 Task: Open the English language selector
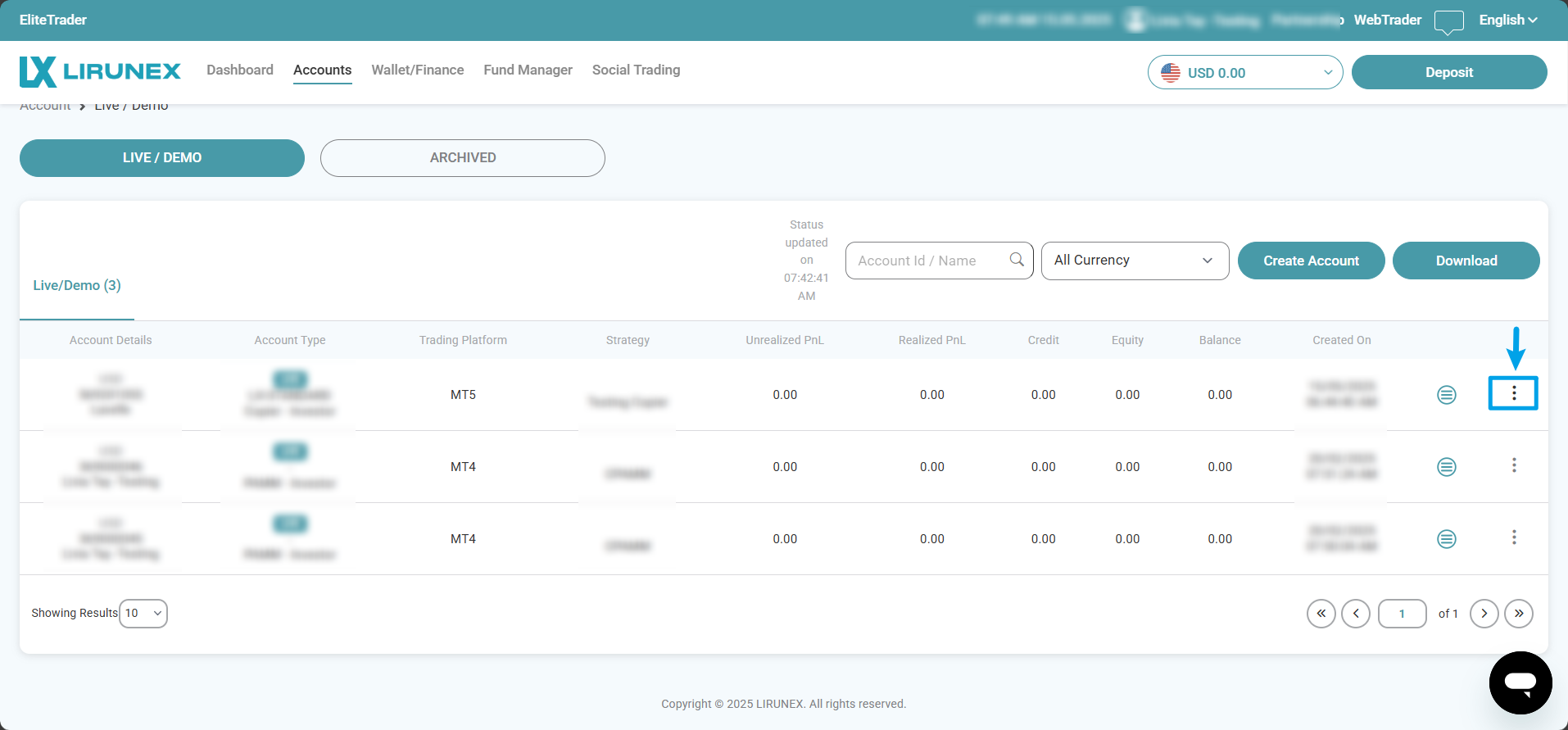click(1507, 20)
